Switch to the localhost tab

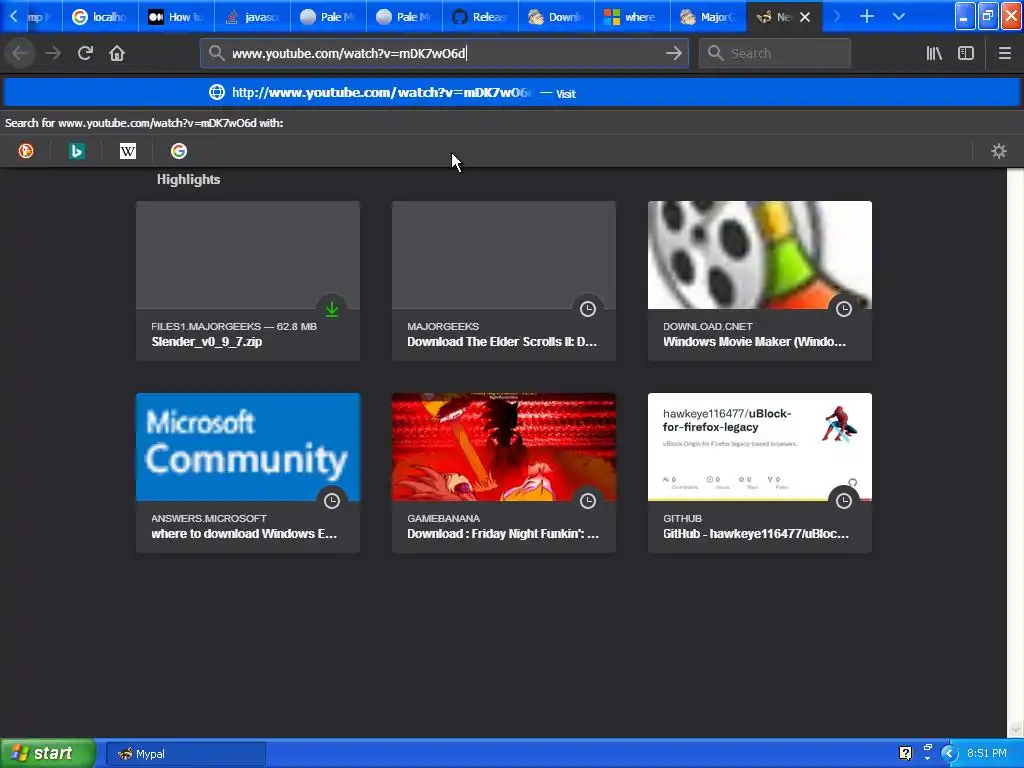[x=100, y=16]
